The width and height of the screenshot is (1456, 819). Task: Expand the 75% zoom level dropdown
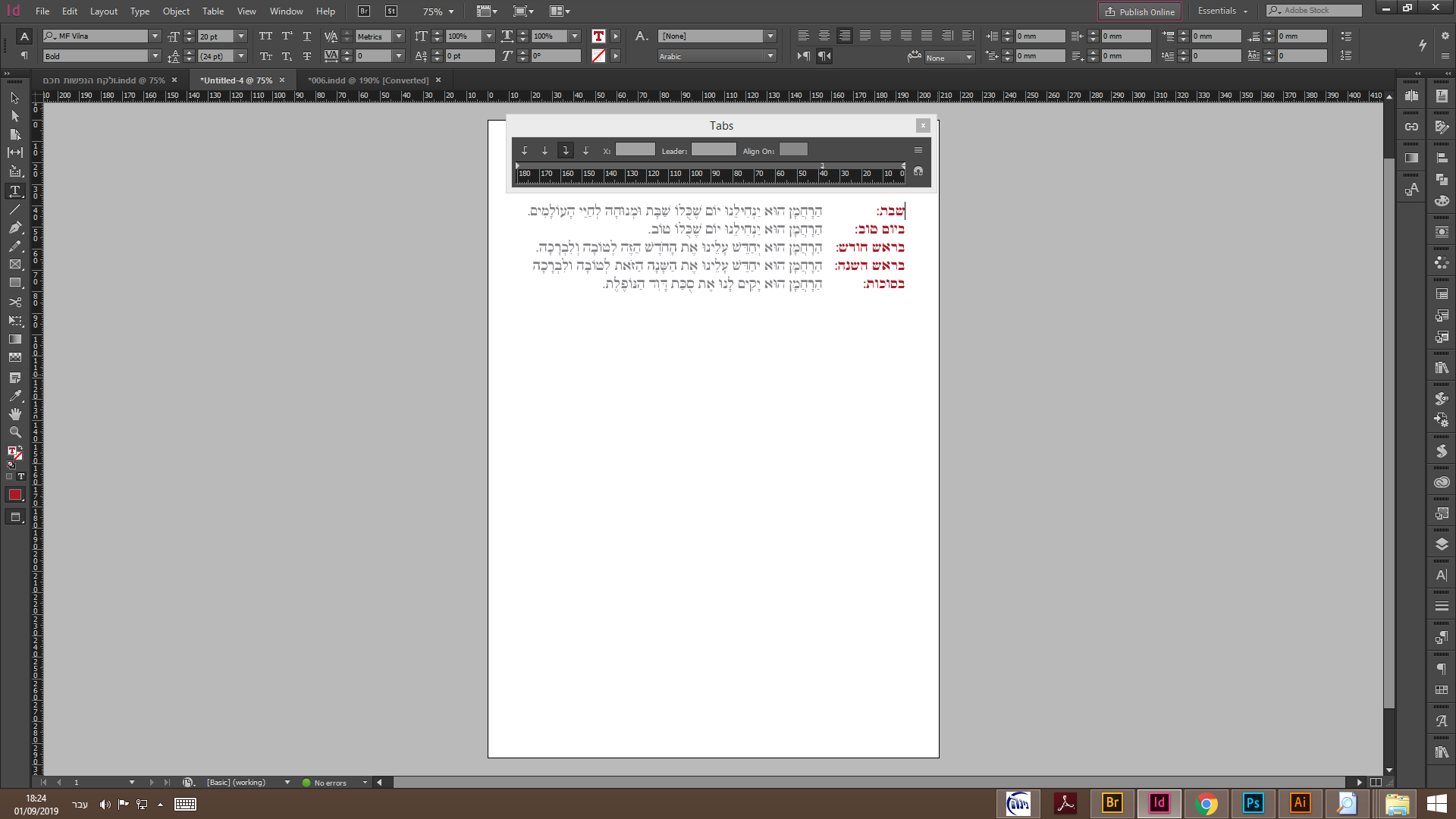pyautogui.click(x=451, y=11)
